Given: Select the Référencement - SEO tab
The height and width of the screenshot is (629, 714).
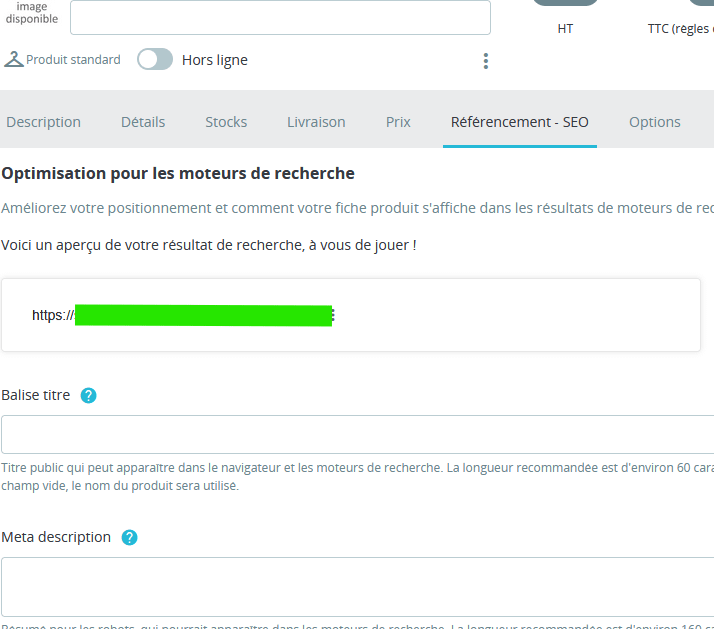Looking at the screenshot, I should click(x=519, y=122).
